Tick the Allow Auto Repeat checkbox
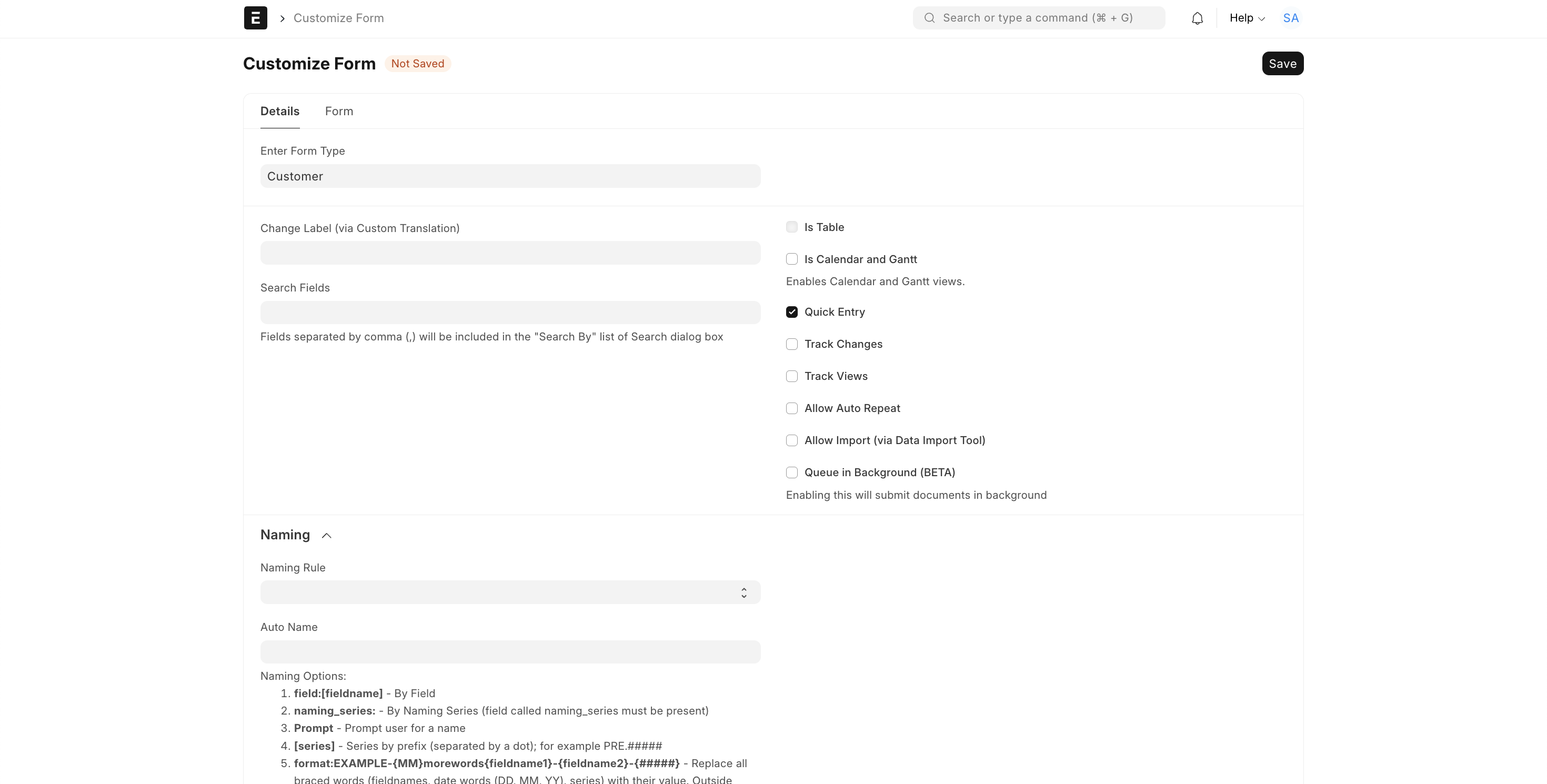The width and height of the screenshot is (1547, 784). click(x=791, y=408)
